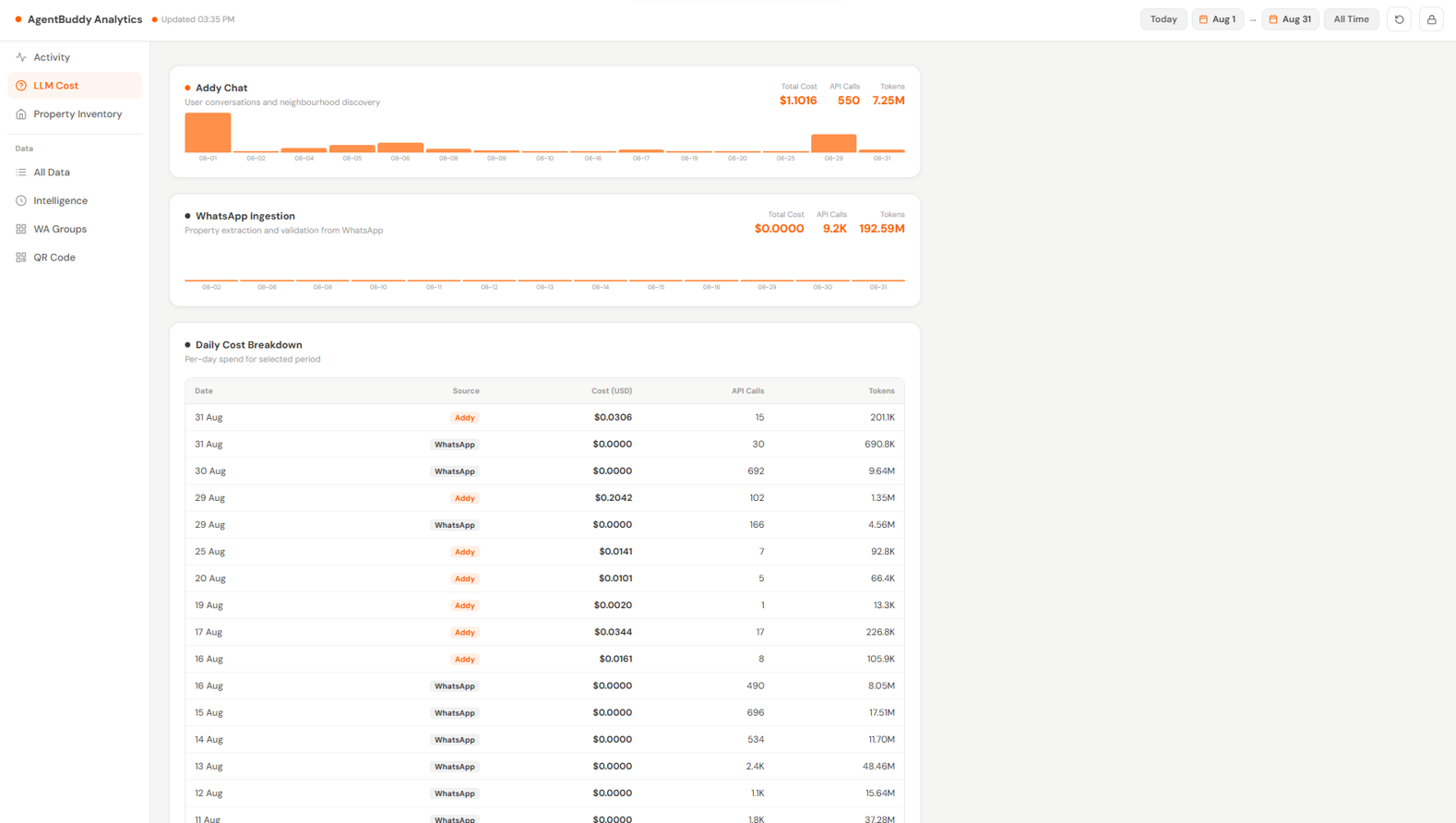Click the $0.0344 cost in 17 Aug row

coord(614,632)
